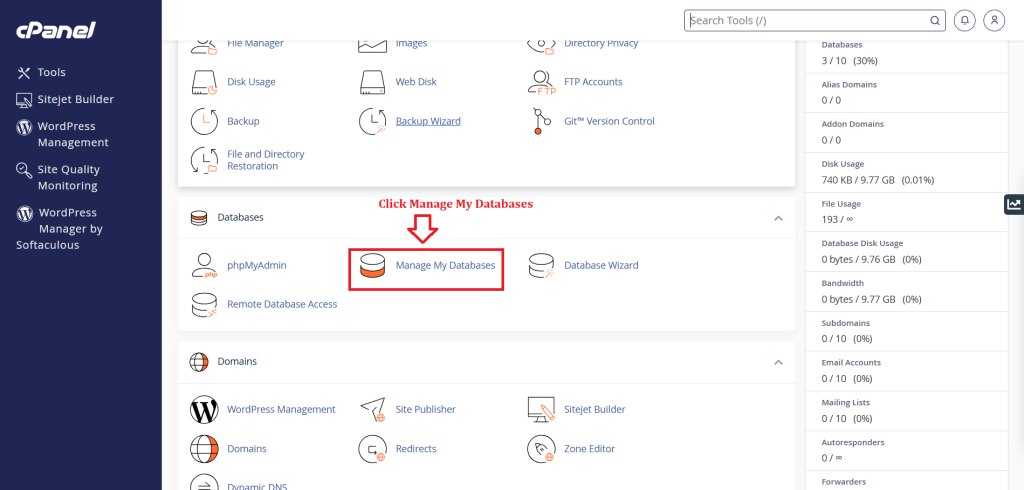Click the Backup Wizard icon
Screen dimensions: 1024x490
point(373,122)
